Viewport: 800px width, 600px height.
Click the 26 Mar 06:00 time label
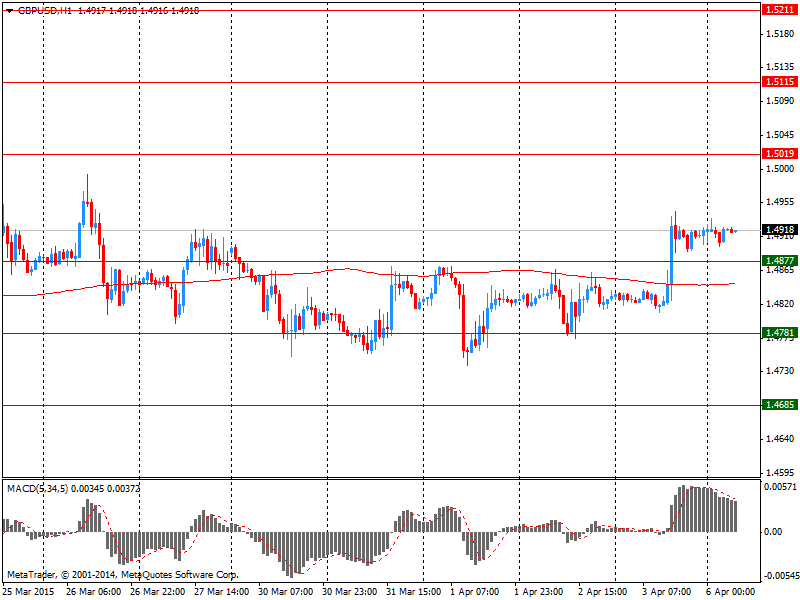point(94,592)
